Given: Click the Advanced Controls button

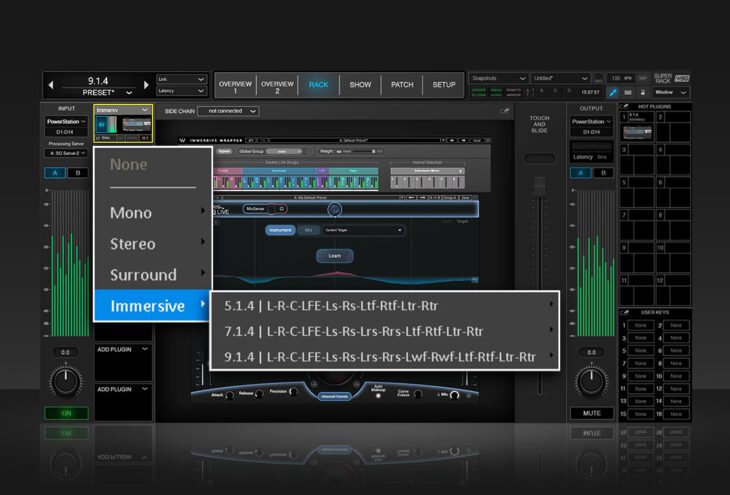Looking at the screenshot, I should coord(334,396).
